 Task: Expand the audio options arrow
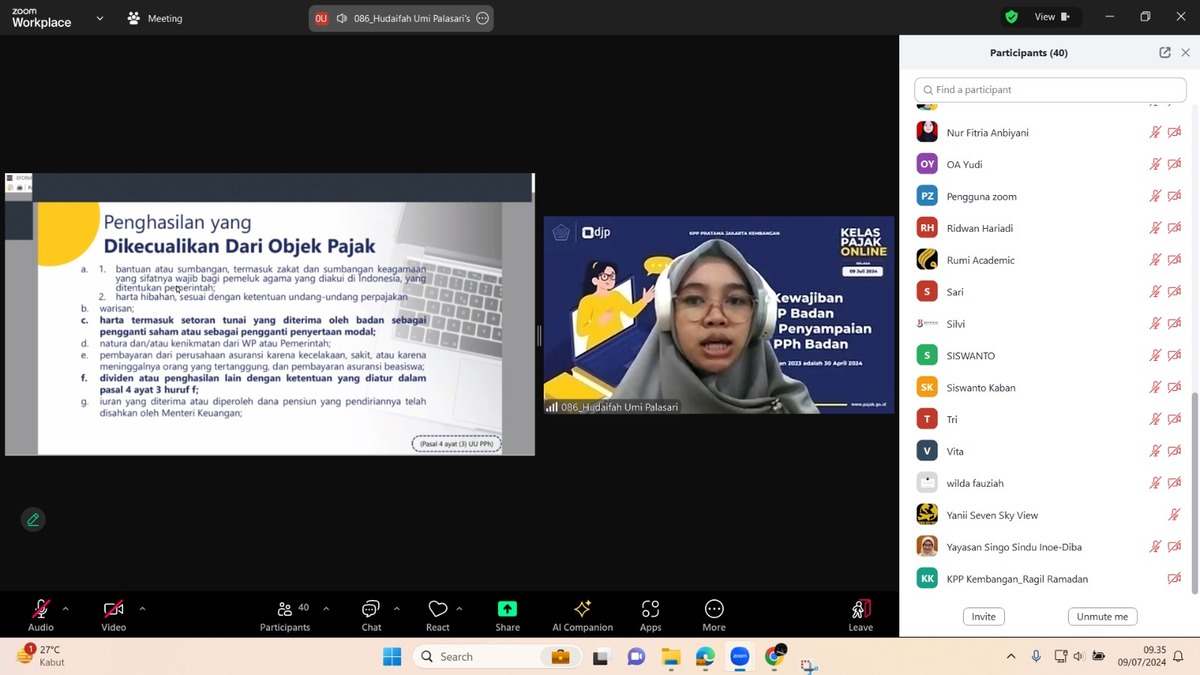click(66, 608)
